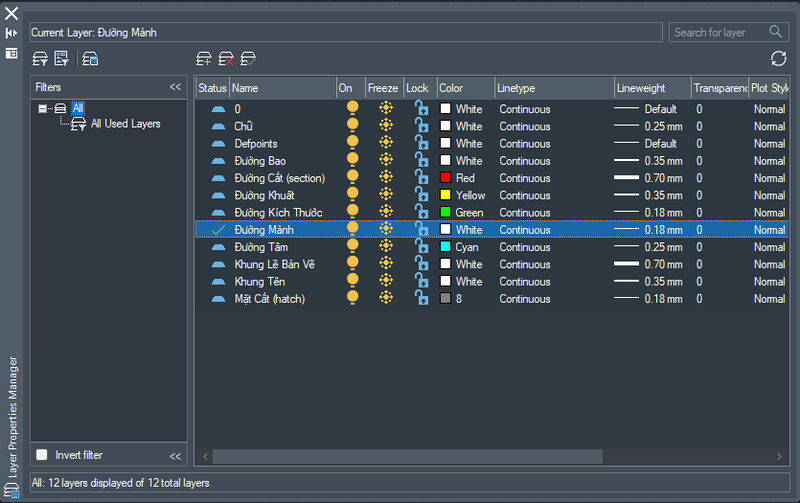Turn off the Mặt Cắt (hatch) layer
This screenshot has width=800, height=503.
(353, 298)
